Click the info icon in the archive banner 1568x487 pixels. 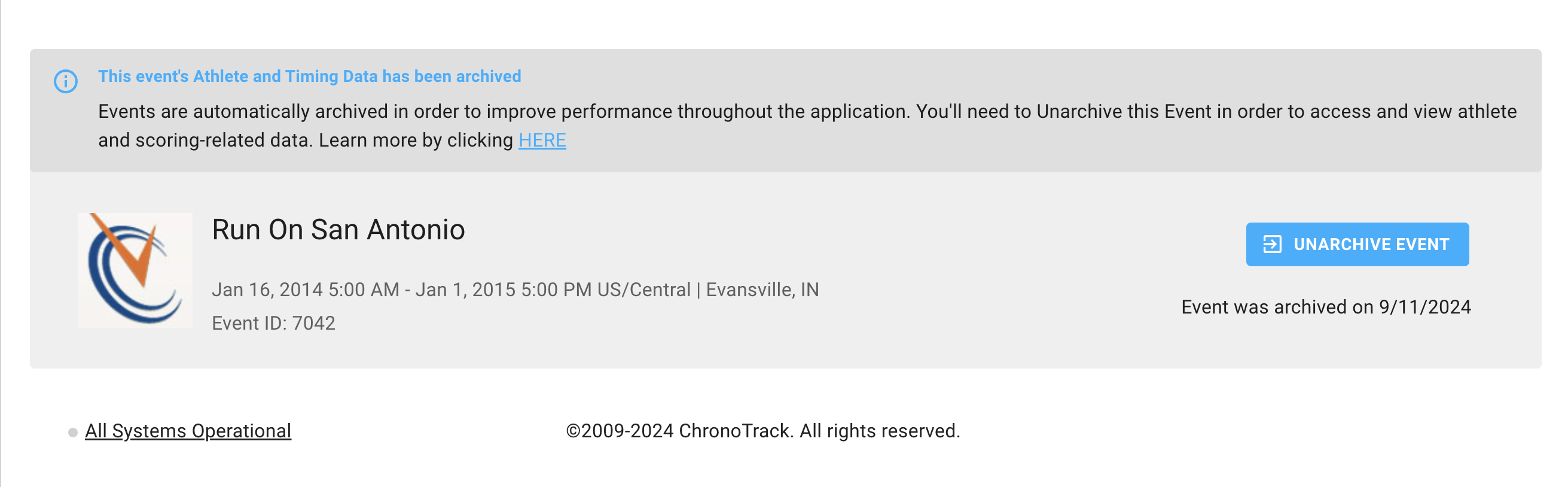click(66, 81)
